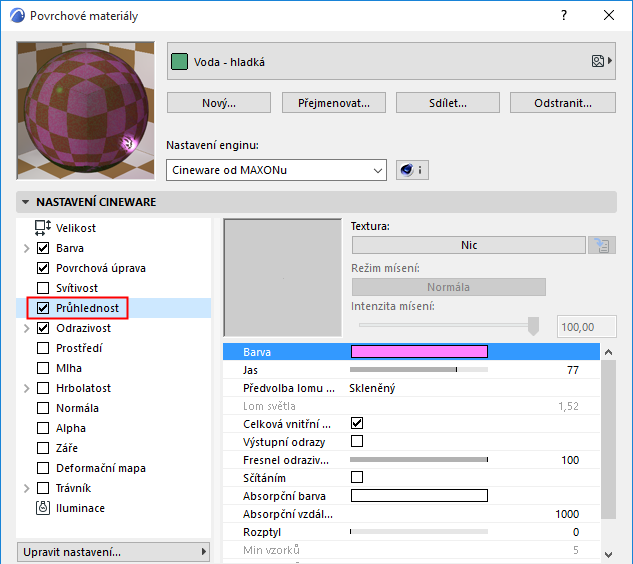The image size is (633, 564).
Task: Enable the Normála channel checkbox
Action: (x=43, y=408)
